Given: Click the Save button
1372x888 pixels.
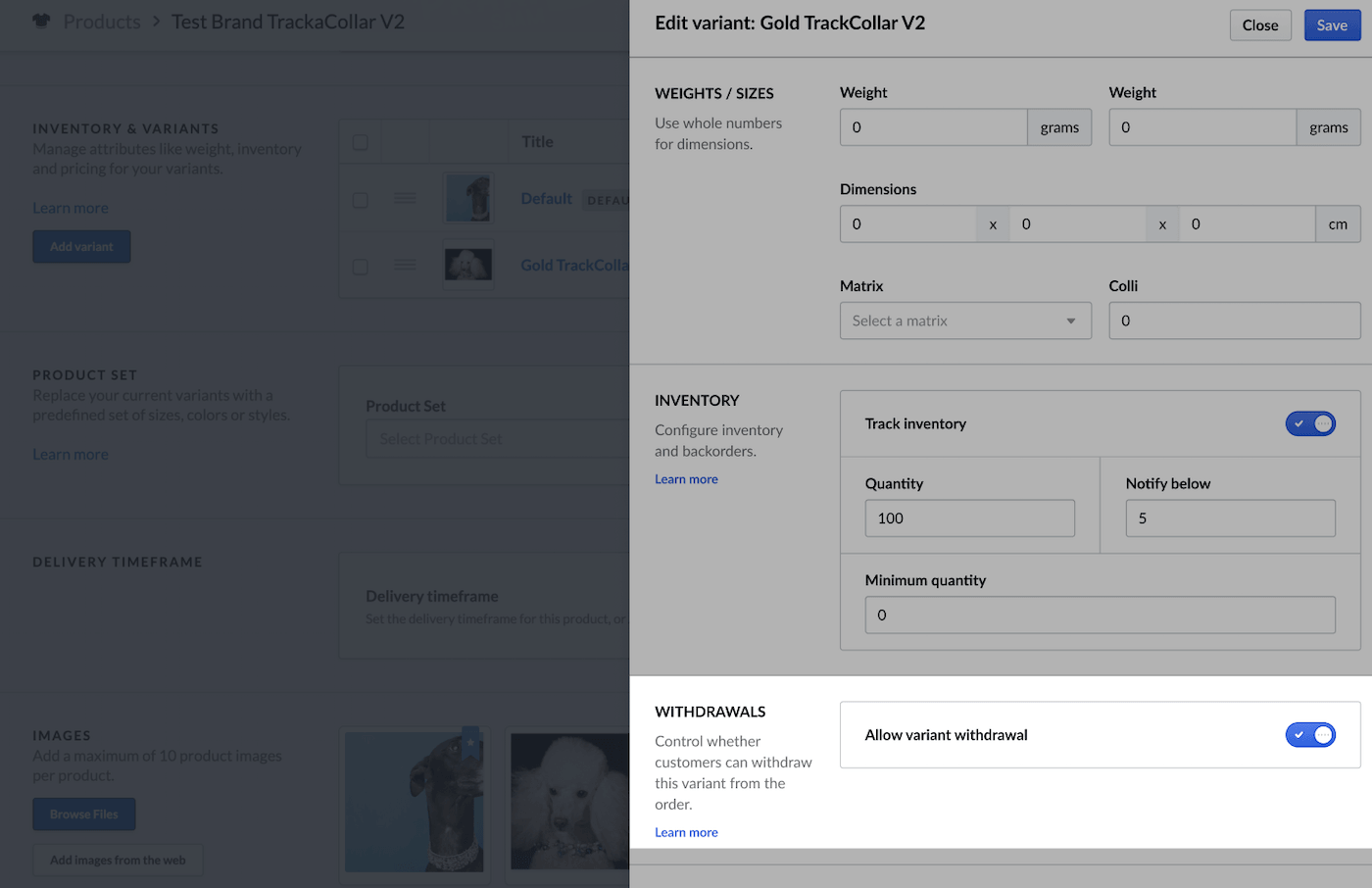Looking at the screenshot, I should click(1332, 25).
